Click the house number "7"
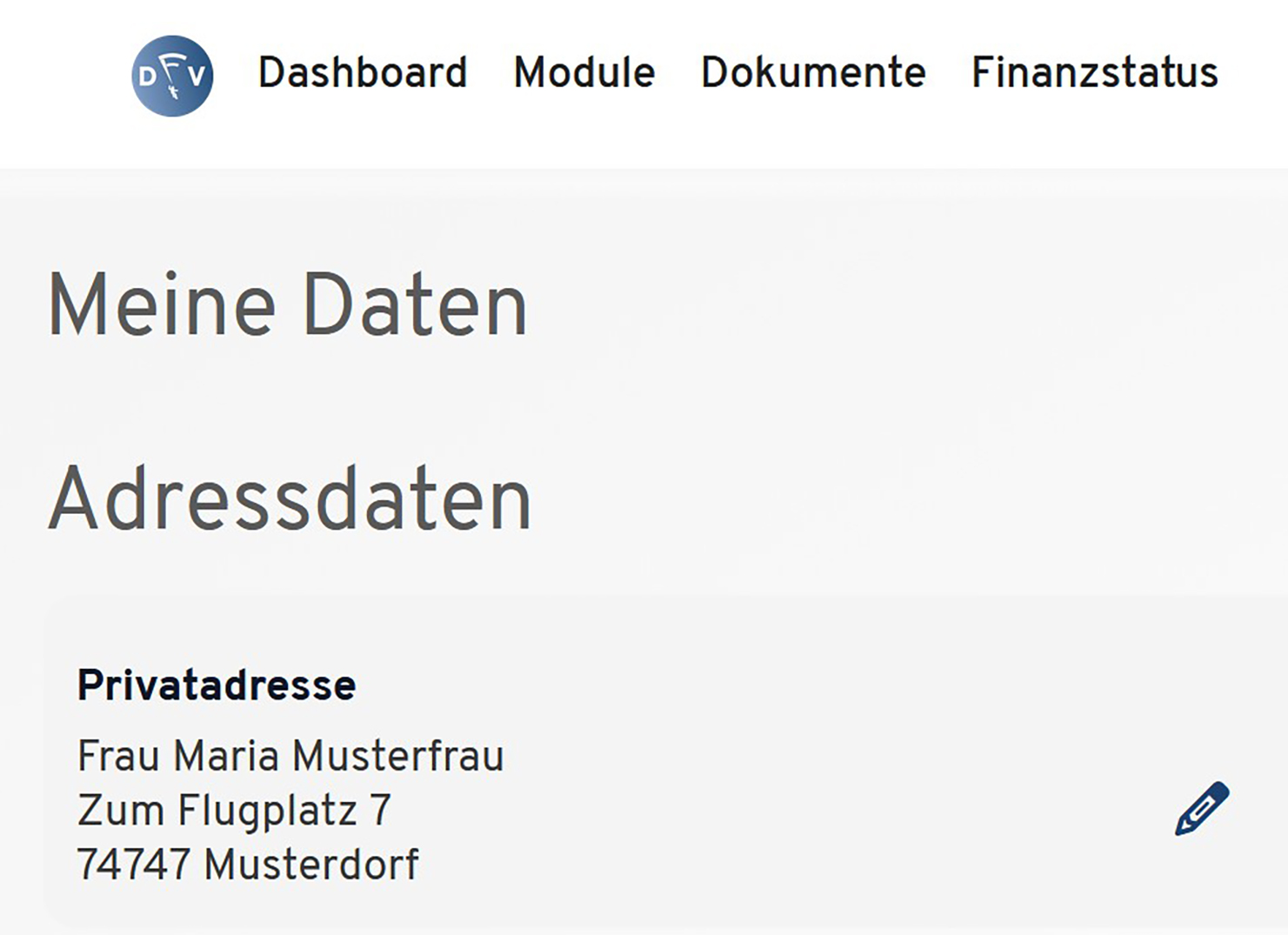The height and width of the screenshot is (935, 1288). point(380,811)
